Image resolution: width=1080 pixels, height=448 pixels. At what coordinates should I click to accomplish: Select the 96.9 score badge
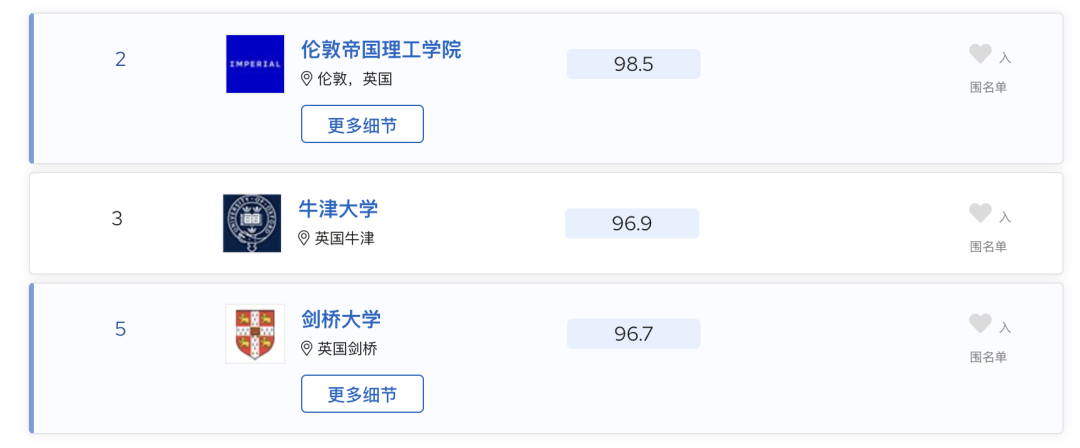pyautogui.click(x=632, y=223)
